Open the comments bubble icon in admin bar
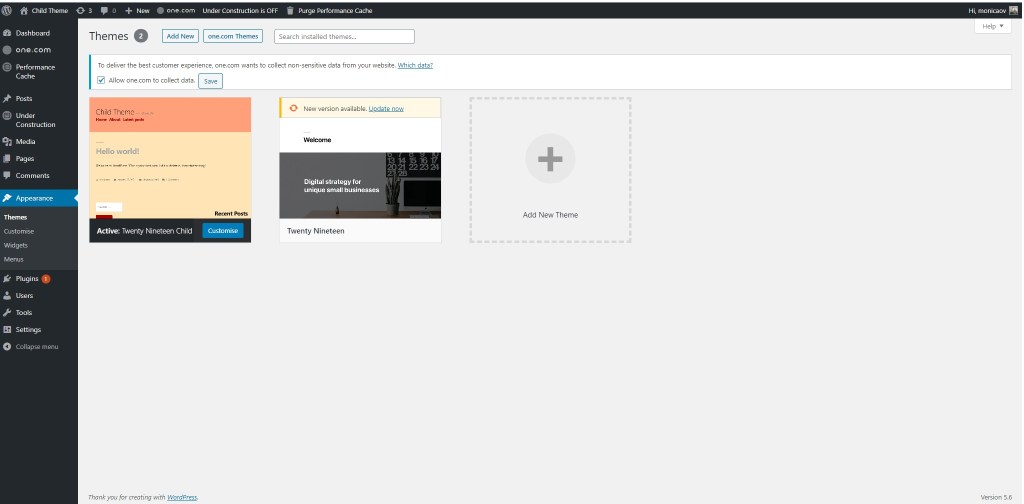The height and width of the screenshot is (504, 1024). tap(104, 10)
